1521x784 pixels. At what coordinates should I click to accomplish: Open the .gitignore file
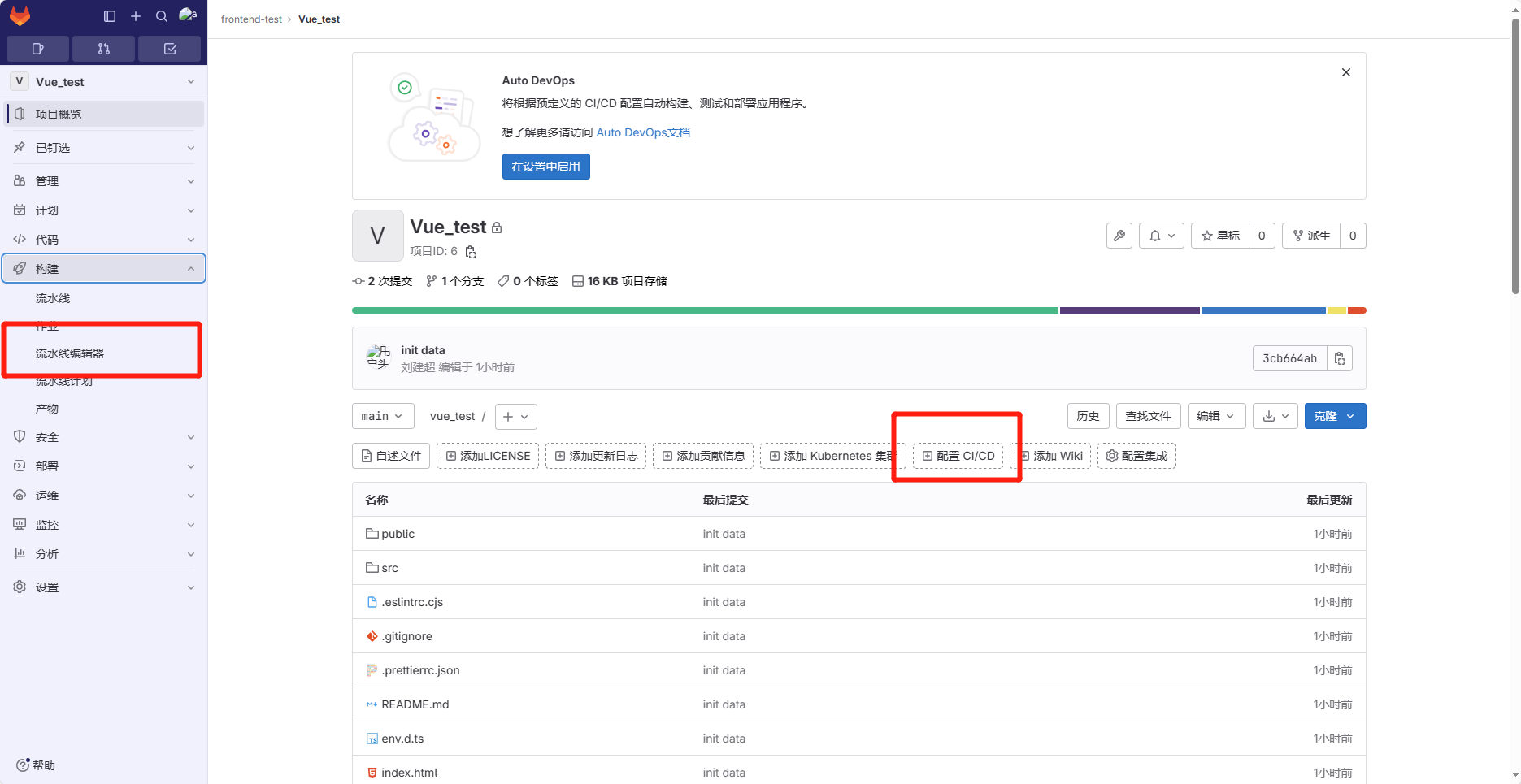[x=406, y=636]
